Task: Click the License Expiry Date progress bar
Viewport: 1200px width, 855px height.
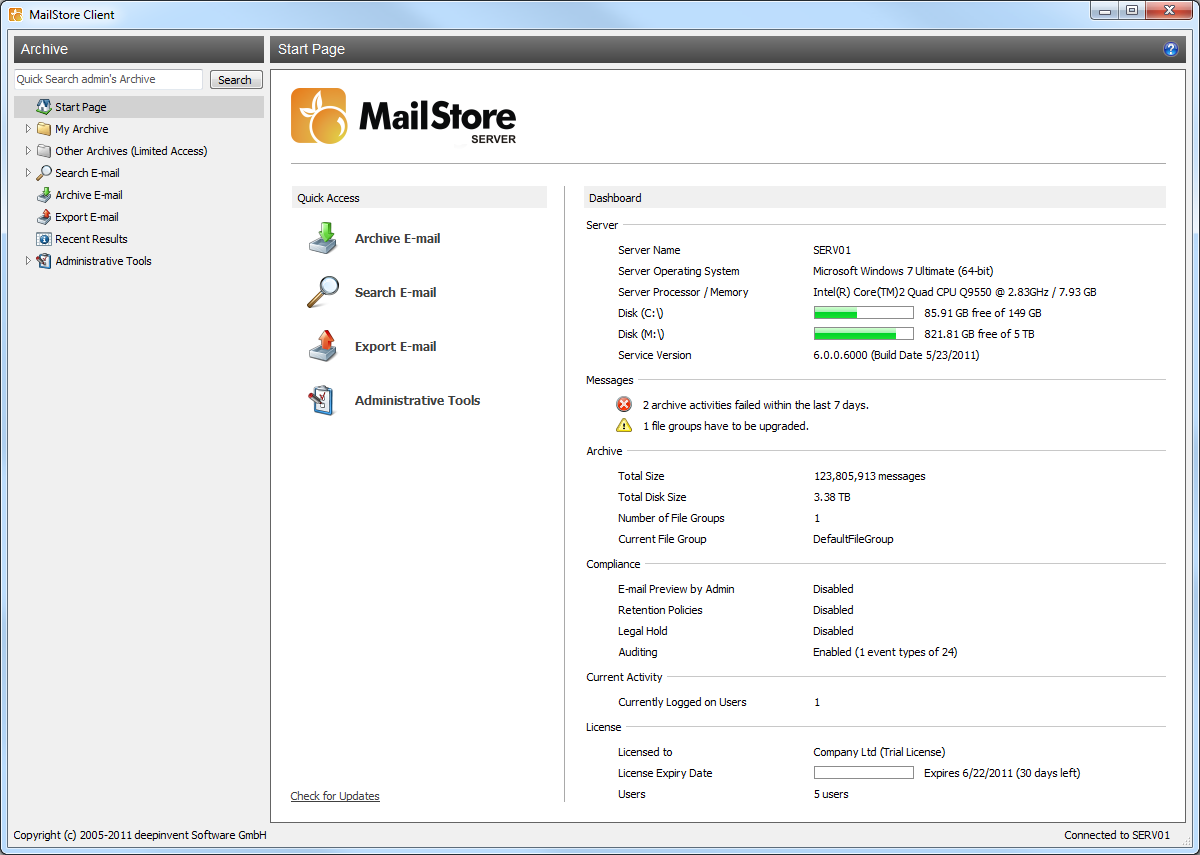Action: tap(863, 773)
